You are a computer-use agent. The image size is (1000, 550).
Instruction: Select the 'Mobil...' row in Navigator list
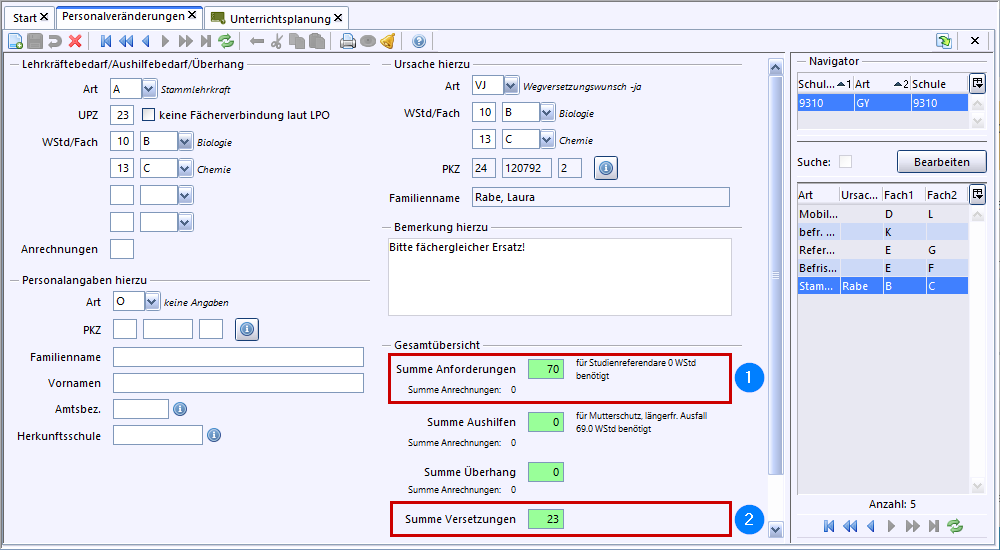pyautogui.click(x=818, y=214)
